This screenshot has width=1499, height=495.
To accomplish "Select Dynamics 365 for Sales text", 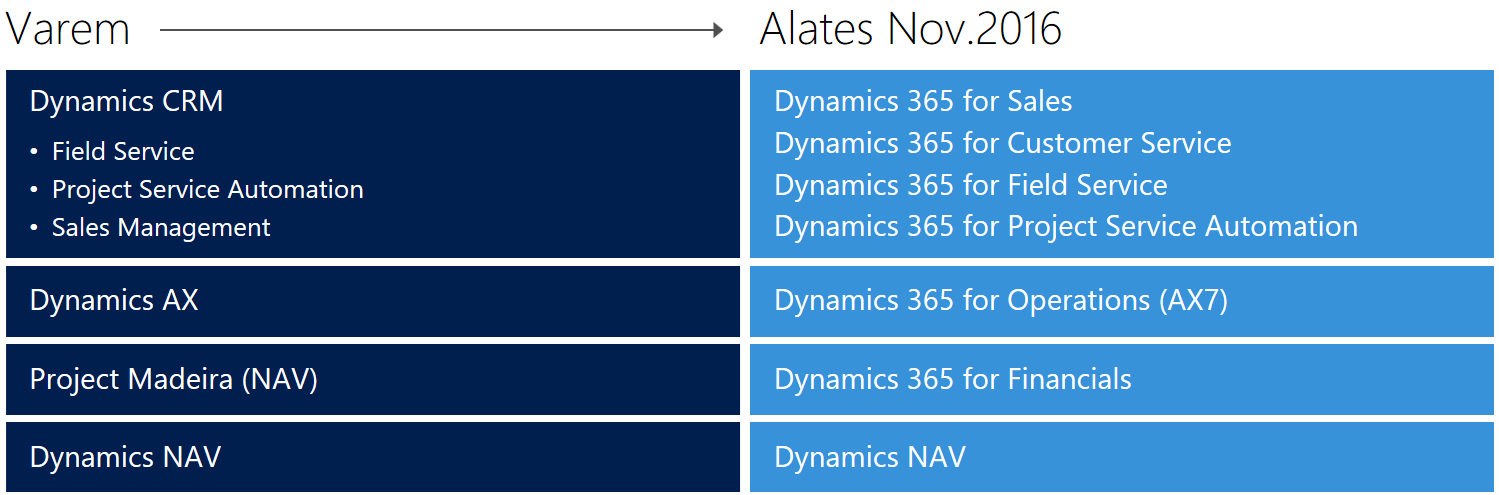I will coord(923,101).
